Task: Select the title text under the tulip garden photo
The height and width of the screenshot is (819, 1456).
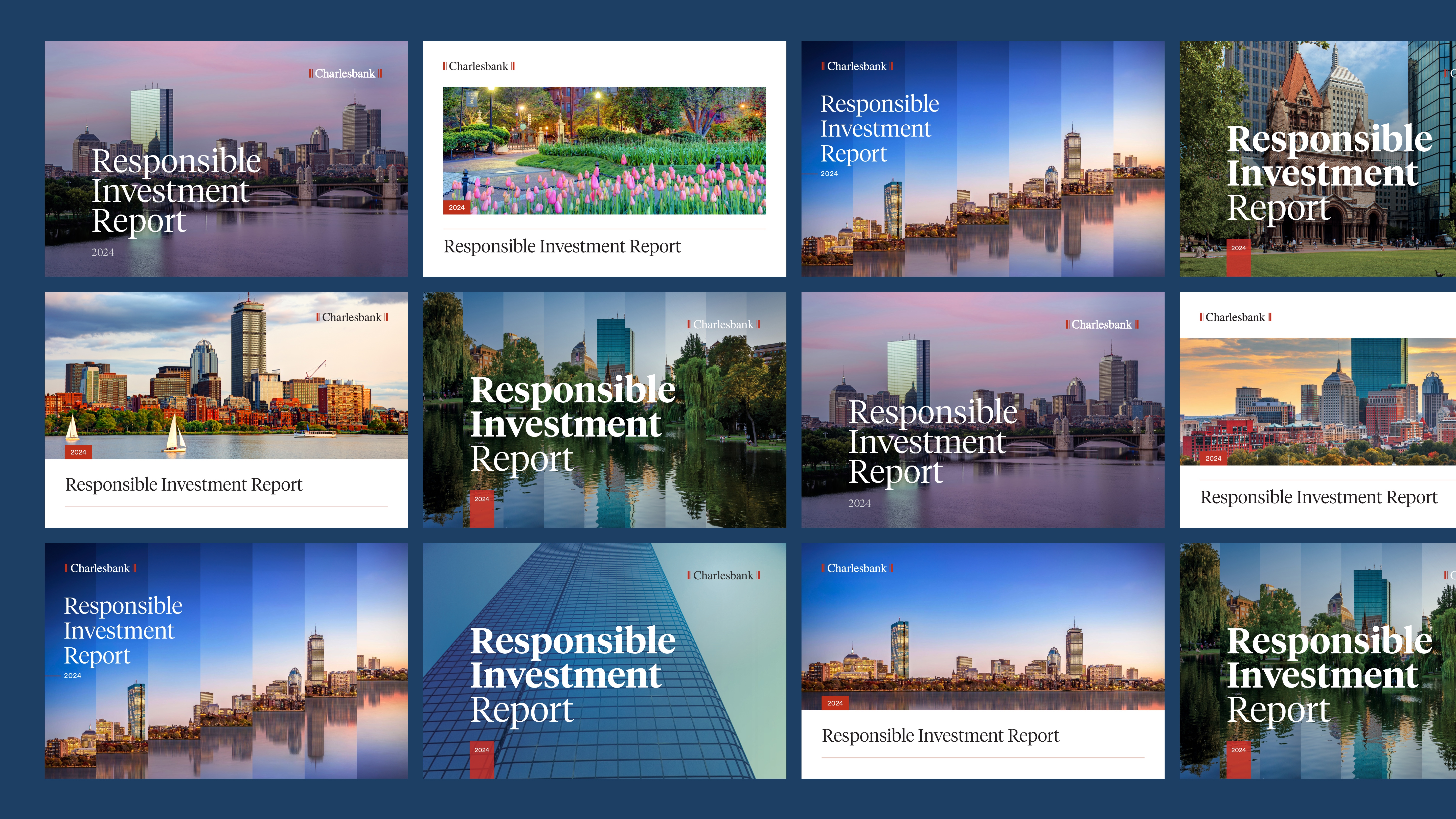Action: click(562, 246)
